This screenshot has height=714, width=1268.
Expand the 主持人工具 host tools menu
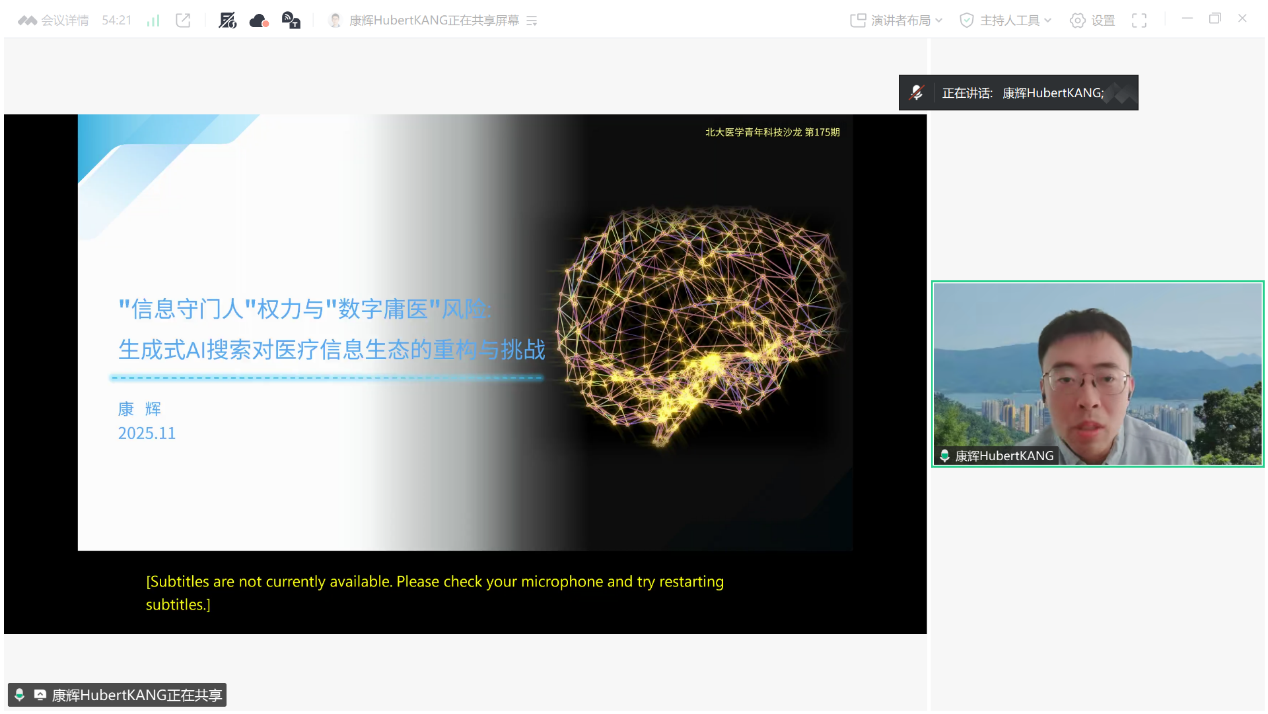click(x=1005, y=20)
